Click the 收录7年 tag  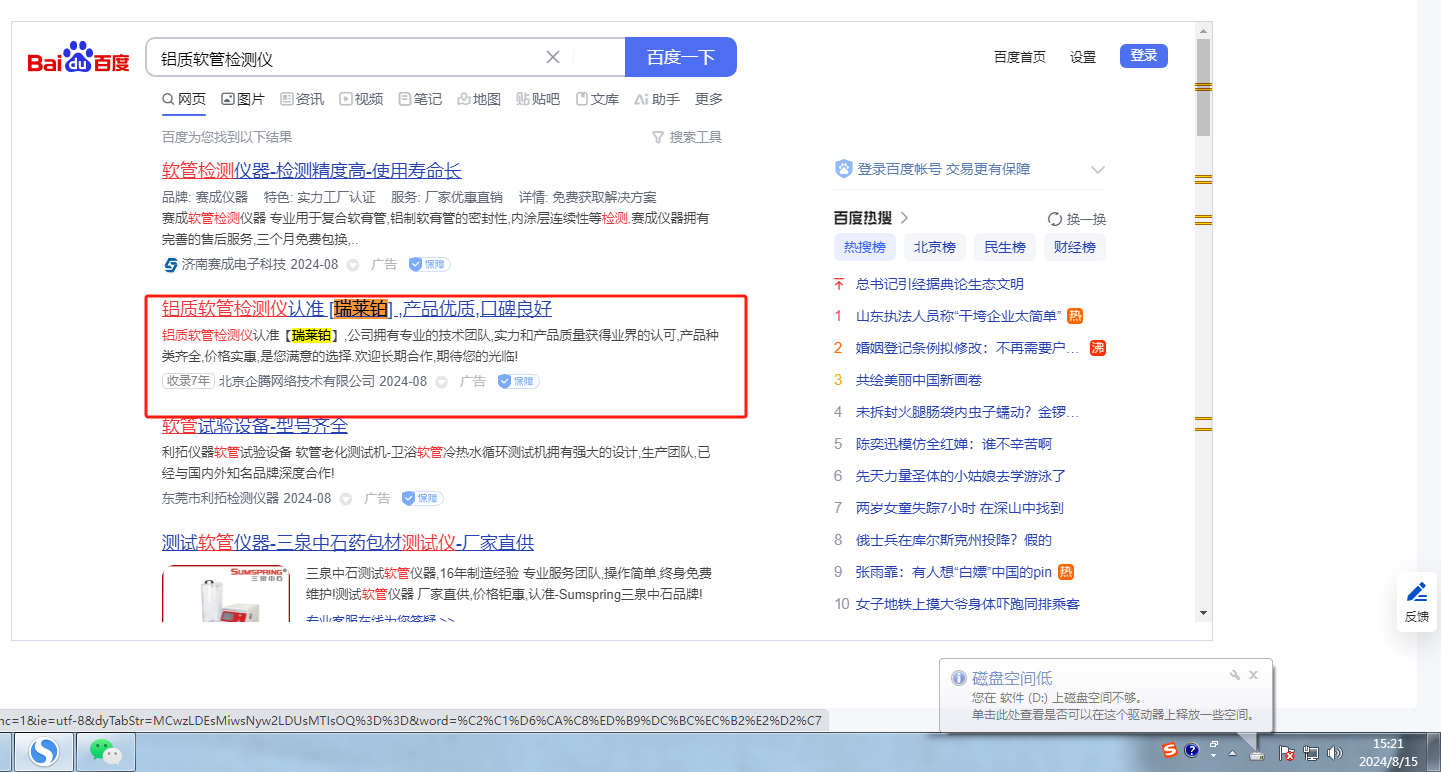(188, 381)
